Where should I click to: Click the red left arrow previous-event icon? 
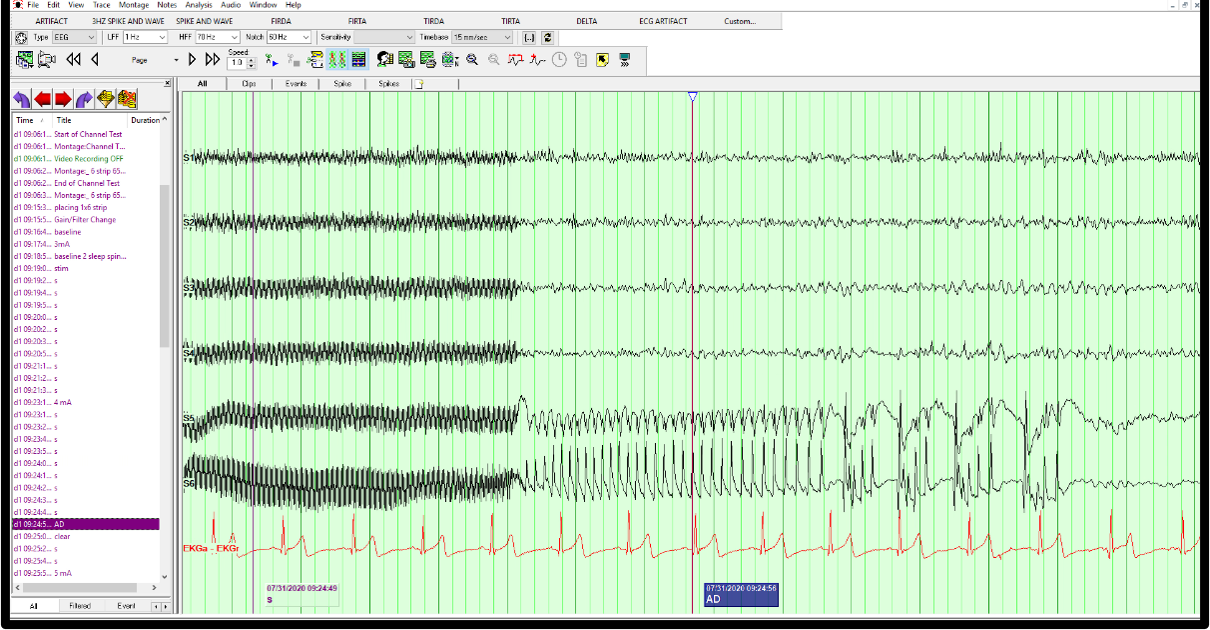(x=43, y=99)
